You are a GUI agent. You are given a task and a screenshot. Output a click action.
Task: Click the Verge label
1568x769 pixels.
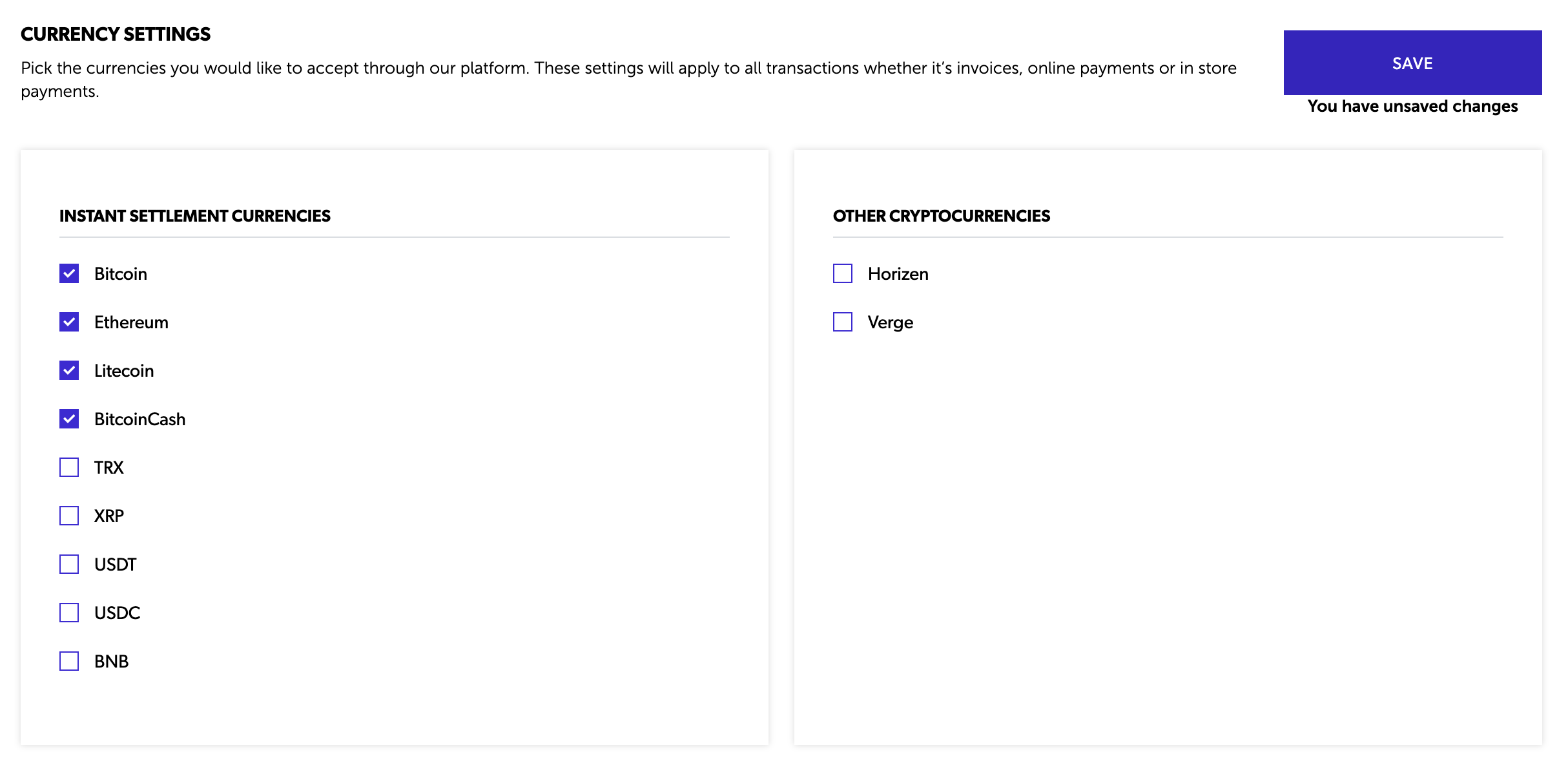[x=891, y=322]
